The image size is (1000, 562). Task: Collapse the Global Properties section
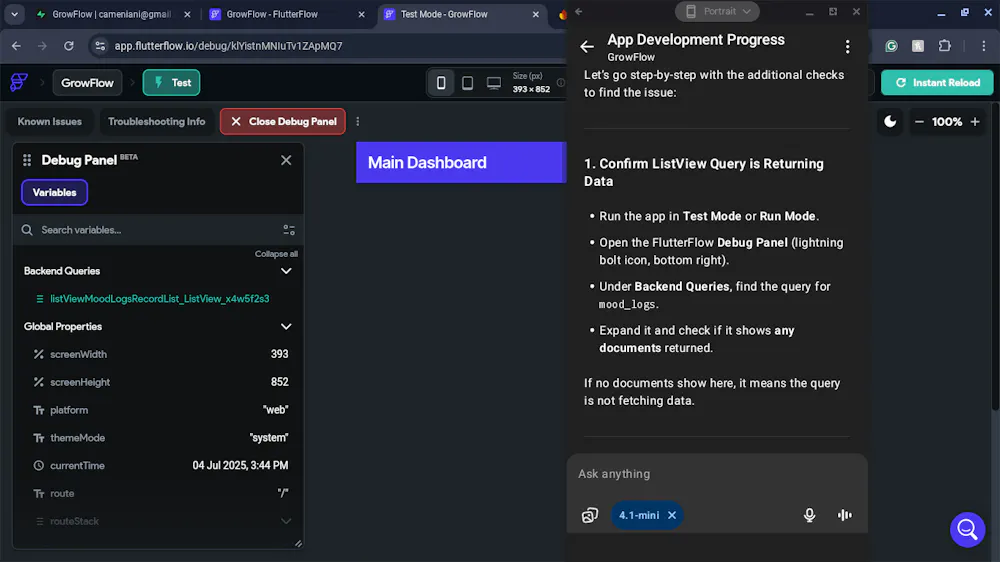point(286,327)
